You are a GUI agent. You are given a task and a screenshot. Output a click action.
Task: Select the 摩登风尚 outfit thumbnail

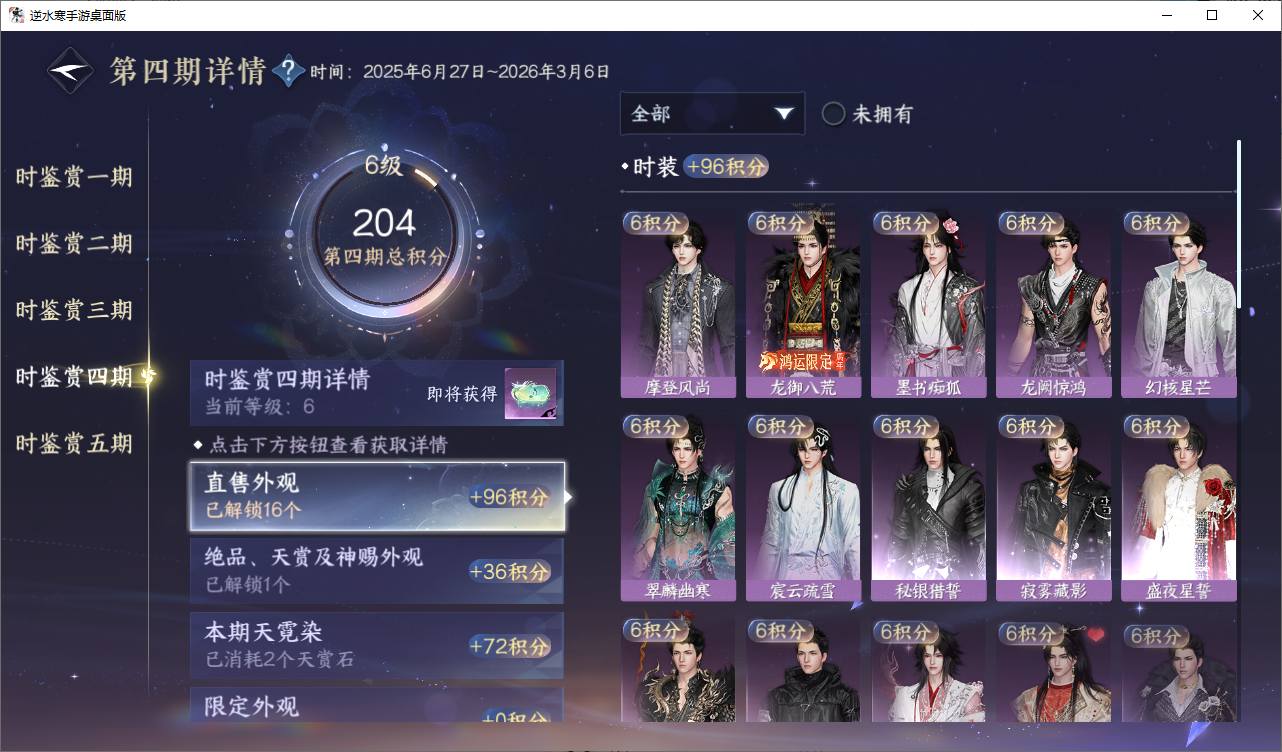coord(678,305)
